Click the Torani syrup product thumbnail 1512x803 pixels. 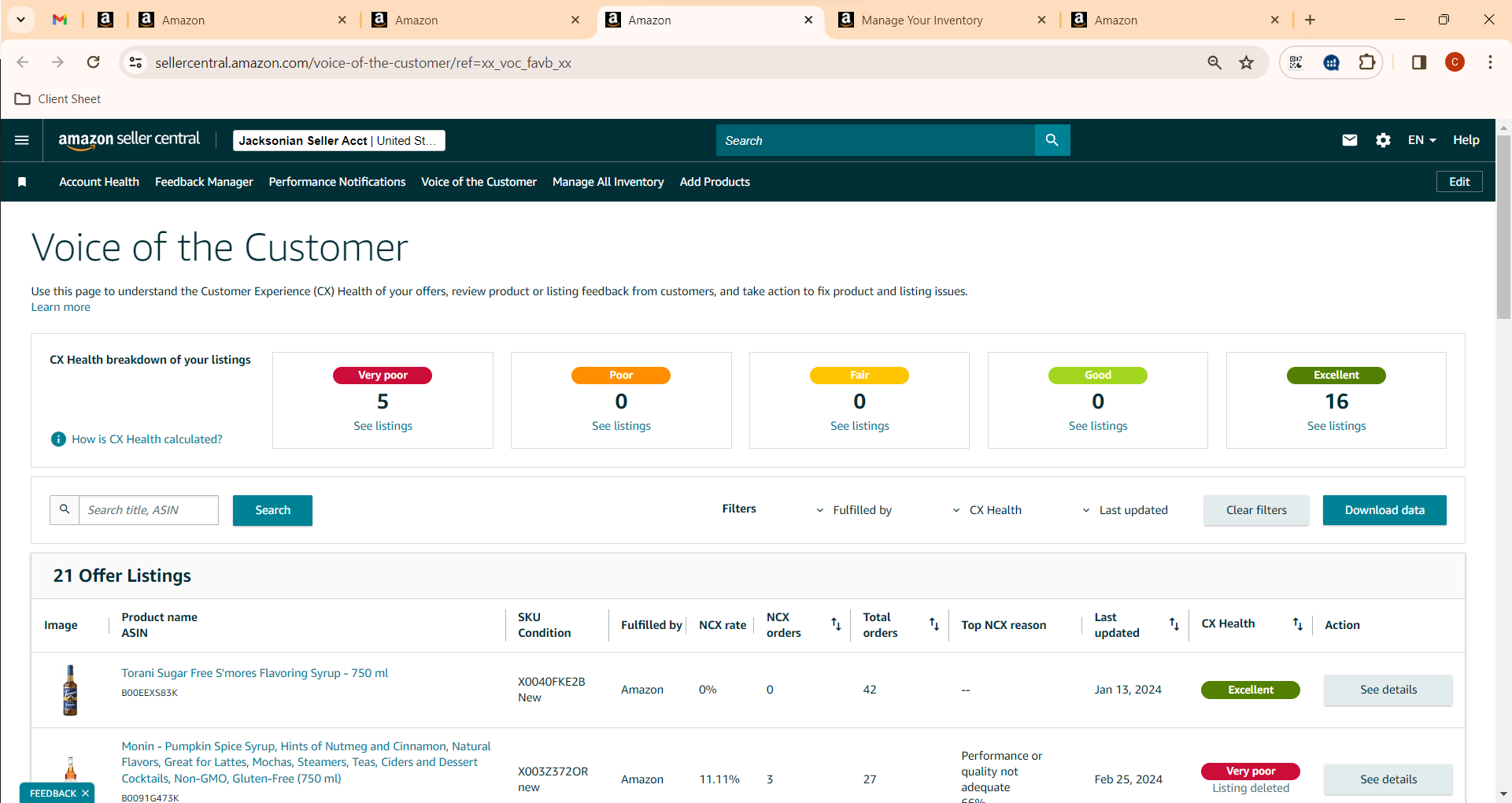click(x=70, y=690)
